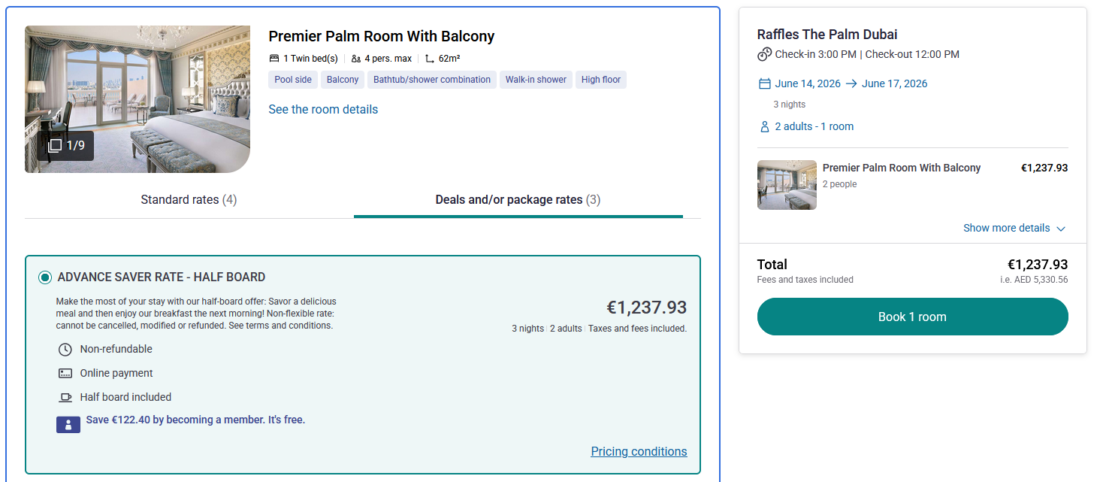Click the chevron next to Show more details
The height and width of the screenshot is (482, 1100).
(1061, 229)
